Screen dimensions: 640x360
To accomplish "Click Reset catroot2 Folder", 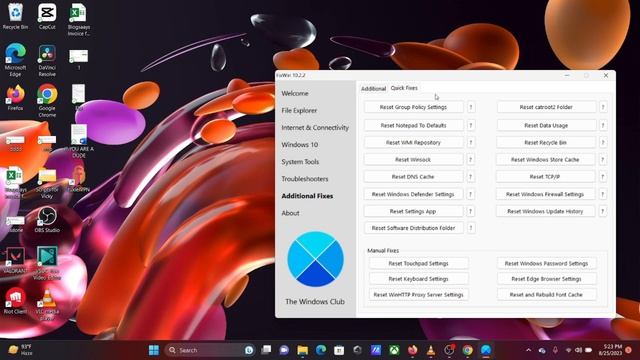I will 546,107.
